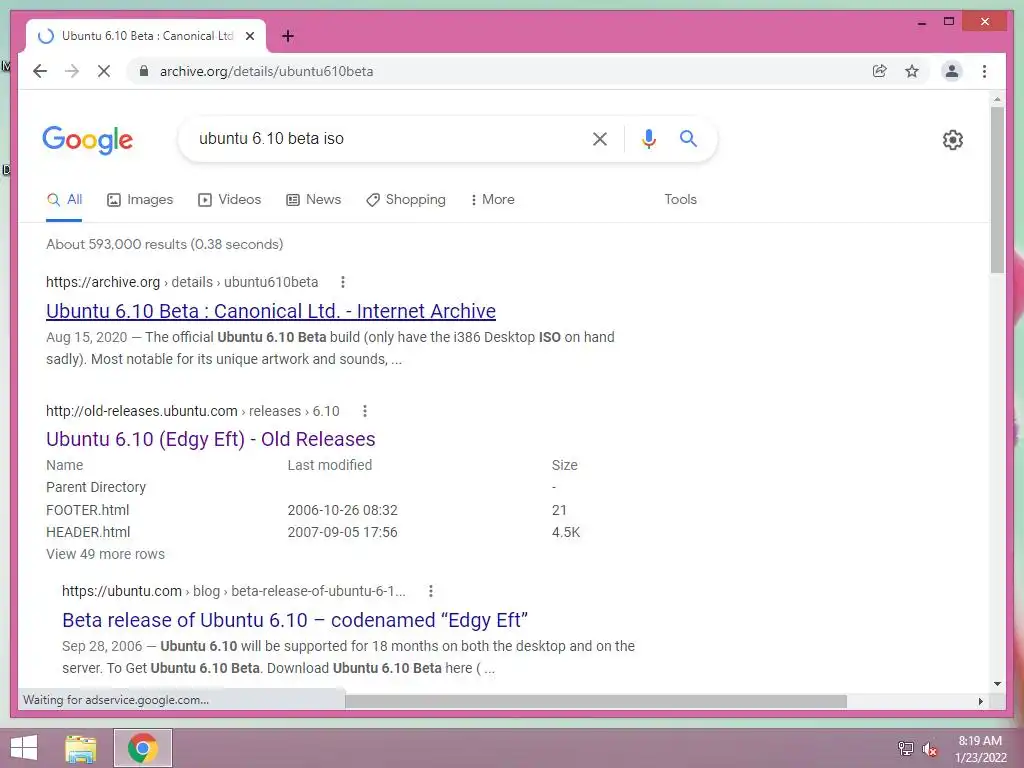Click the scroll up arrow
The width and height of the screenshot is (1024, 768).
[x=997, y=99]
